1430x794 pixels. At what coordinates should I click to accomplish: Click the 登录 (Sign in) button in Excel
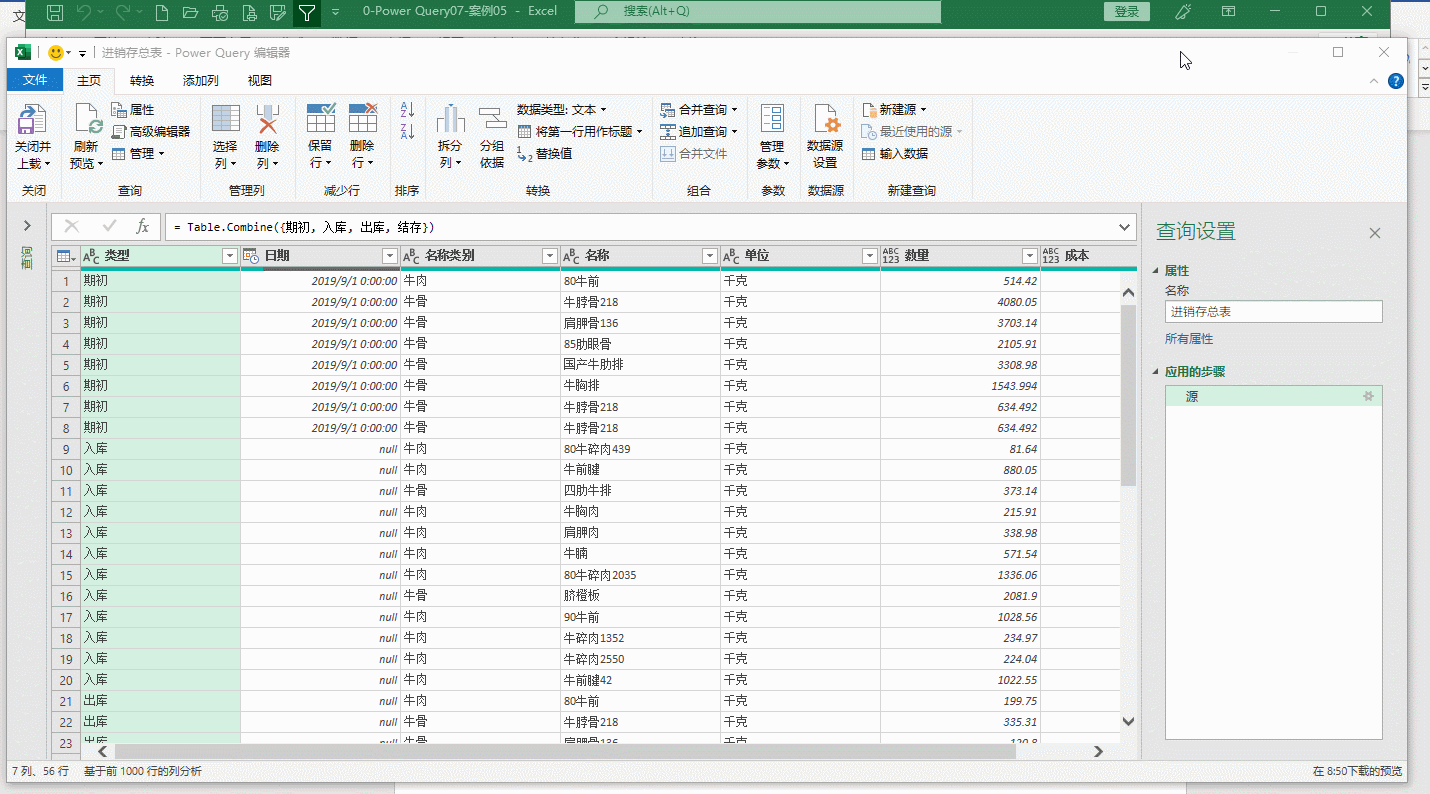coord(1127,11)
